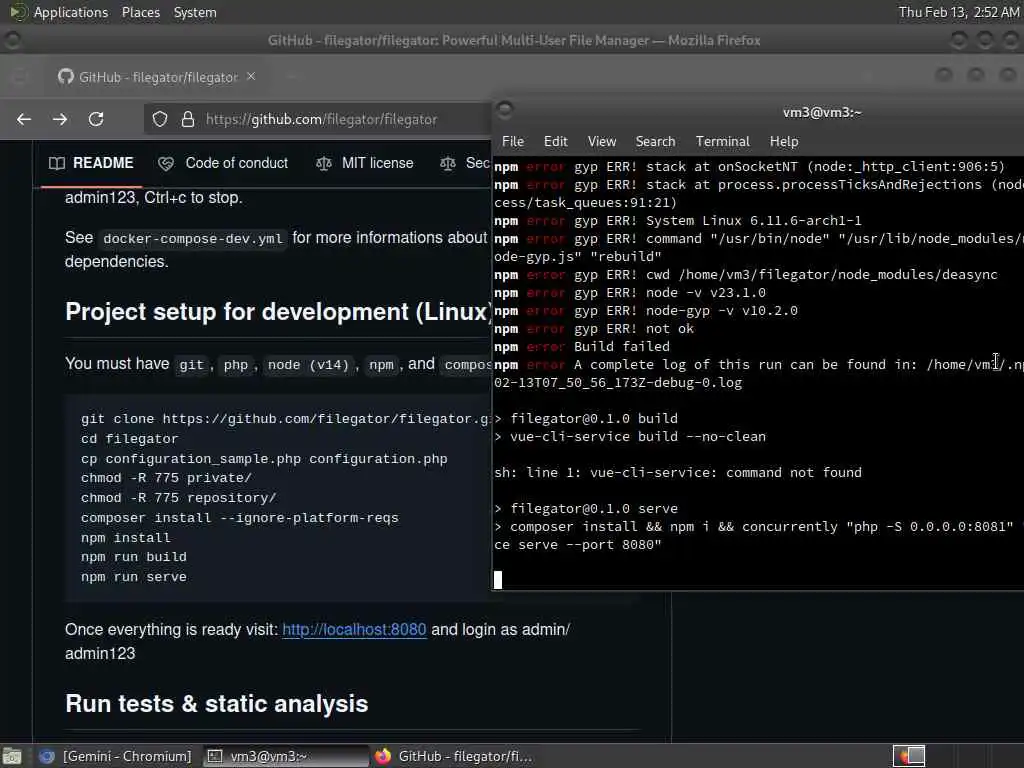Click terminal line 'node -v v23.1.0'
1024x768 pixels.
click(x=705, y=293)
